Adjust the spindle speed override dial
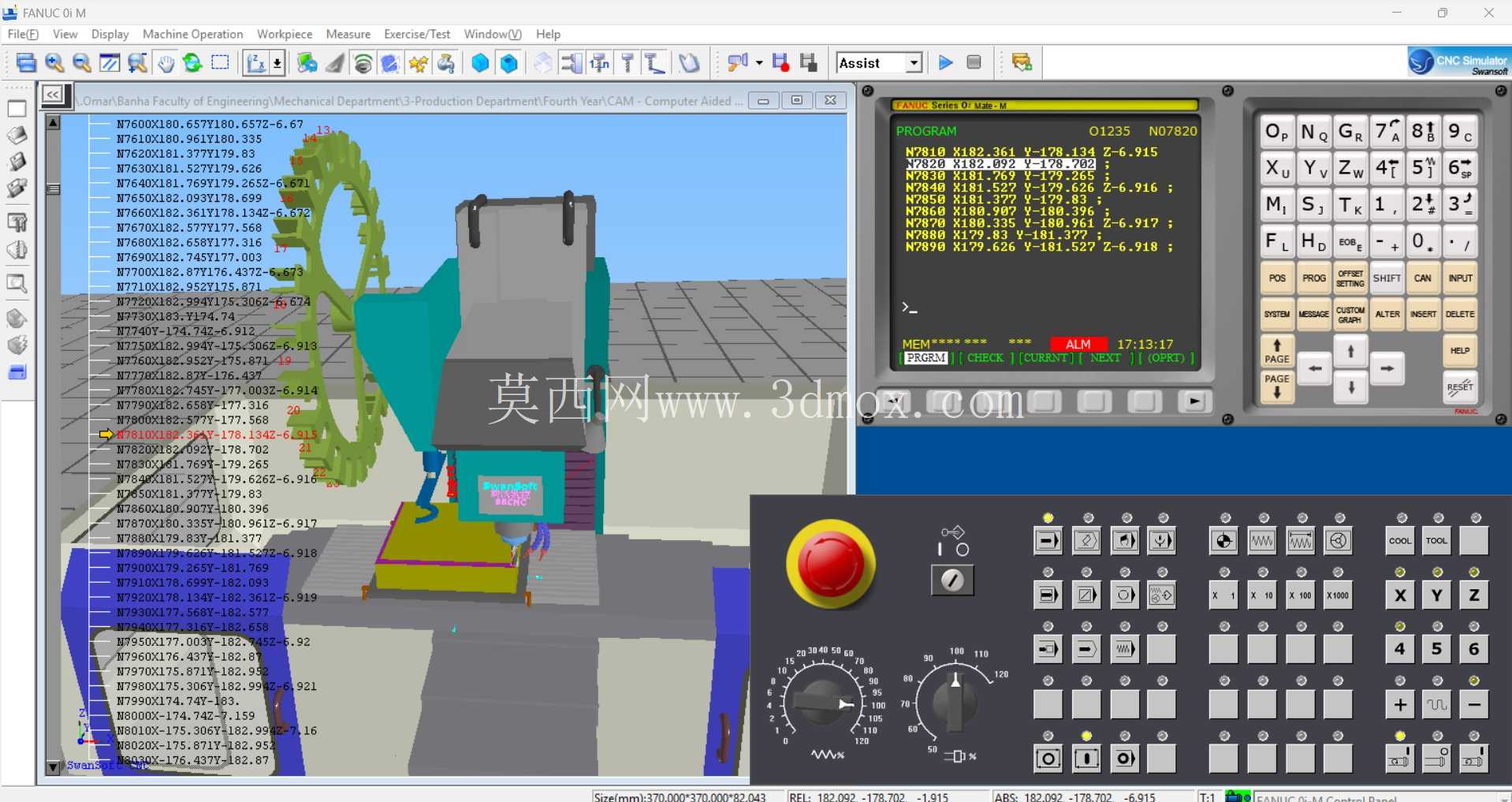This screenshot has width=1512, height=802. click(x=955, y=700)
